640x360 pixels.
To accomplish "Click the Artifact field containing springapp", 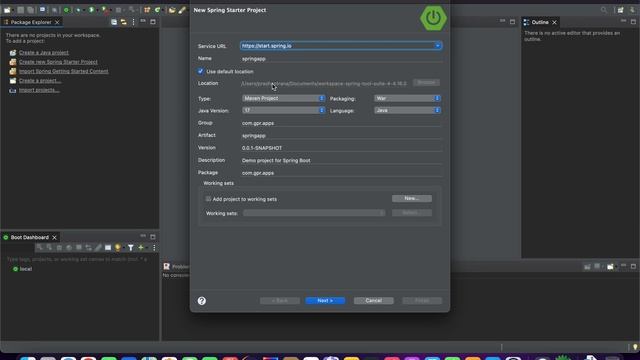I will [342, 136].
